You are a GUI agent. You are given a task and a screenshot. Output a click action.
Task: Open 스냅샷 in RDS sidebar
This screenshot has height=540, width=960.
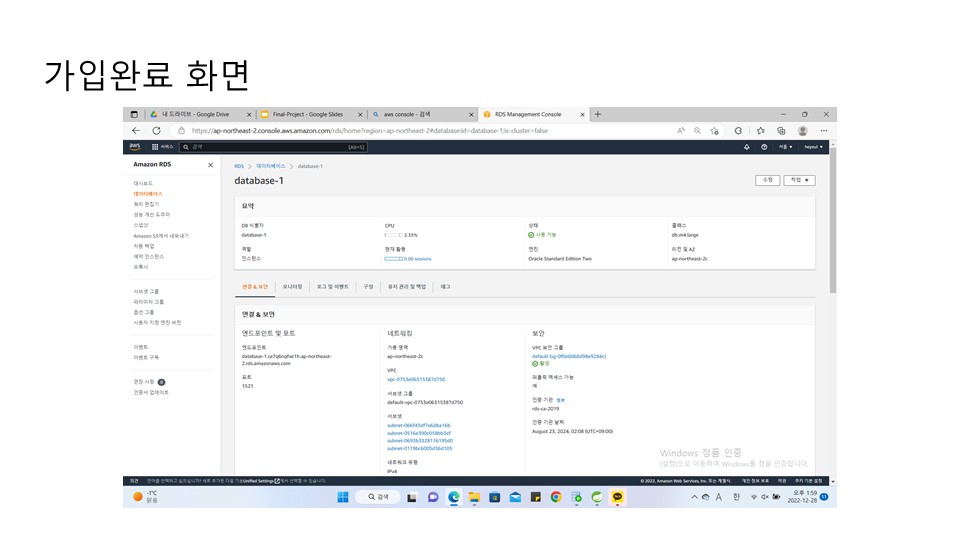coord(141,225)
